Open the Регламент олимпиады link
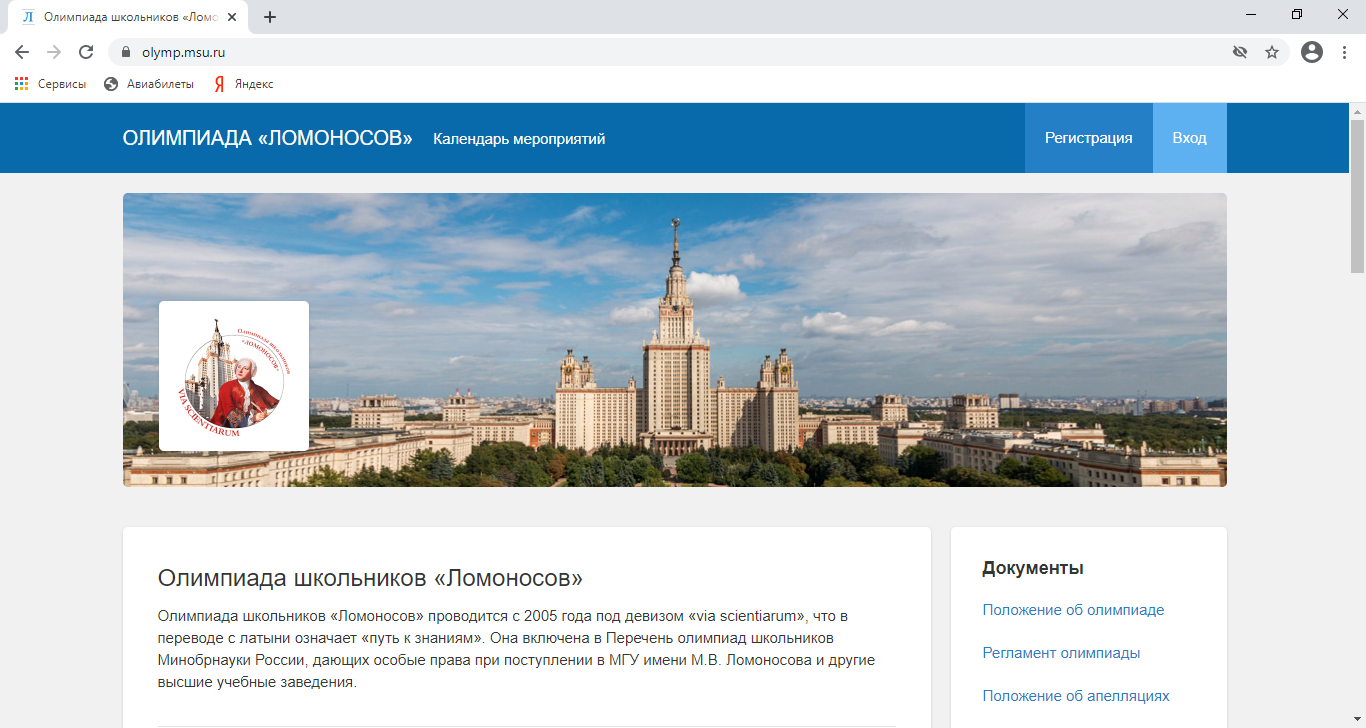This screenshot has width=1366, height=728. [1061, 653]
